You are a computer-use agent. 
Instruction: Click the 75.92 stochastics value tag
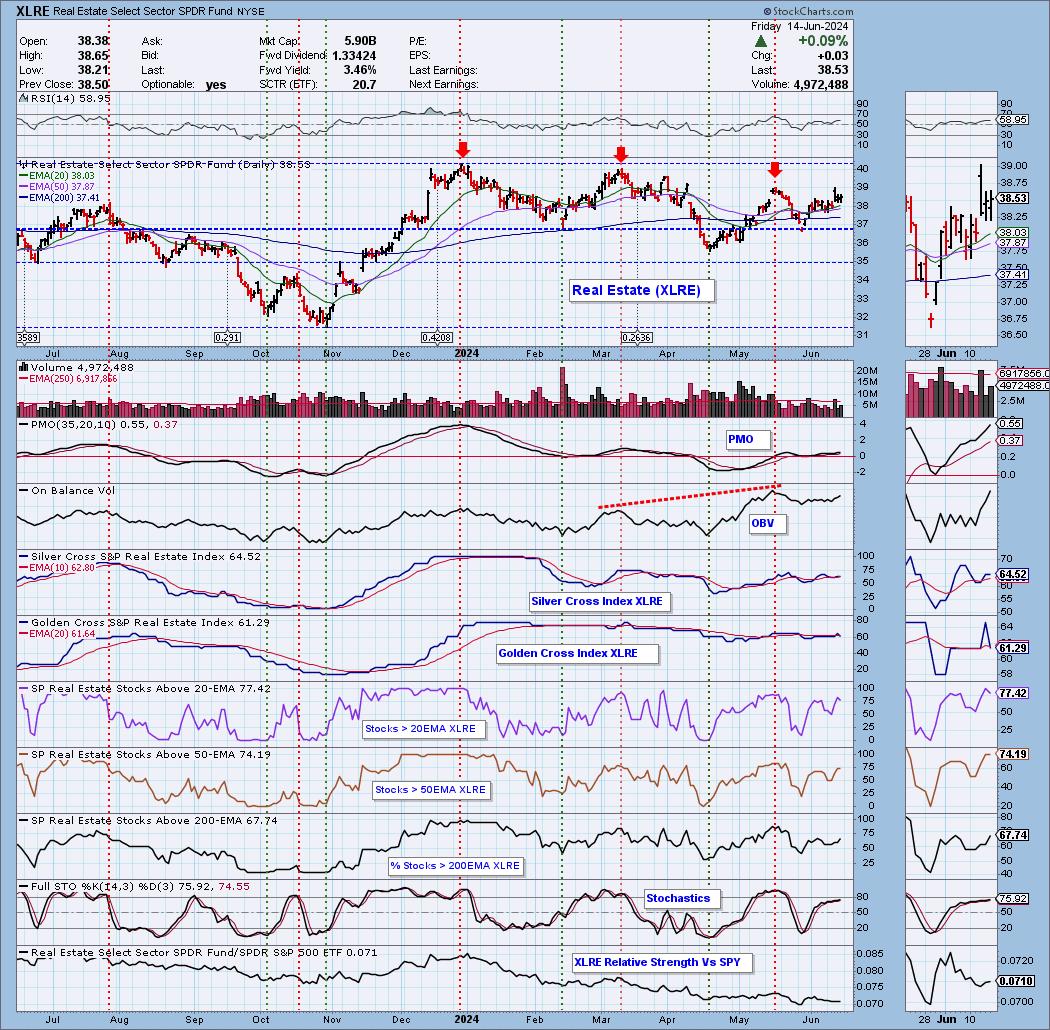pos(1012,898)
